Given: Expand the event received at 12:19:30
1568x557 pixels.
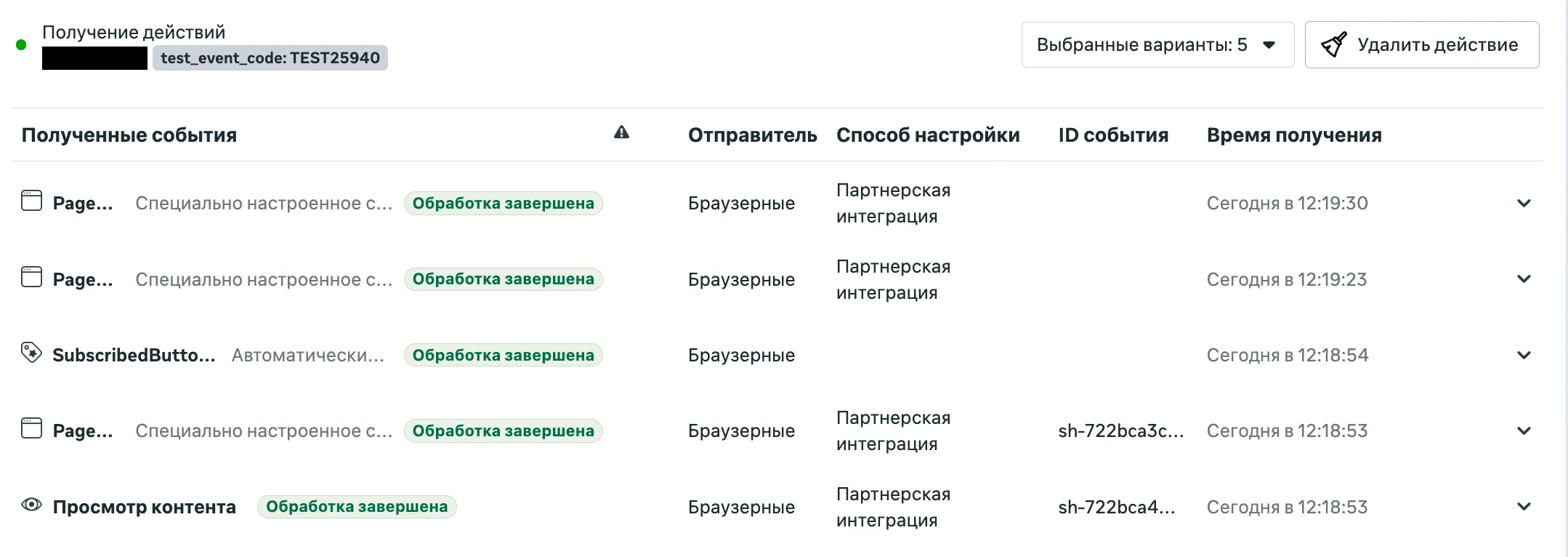Looking at the screenshot, I should coord(1524,204).
